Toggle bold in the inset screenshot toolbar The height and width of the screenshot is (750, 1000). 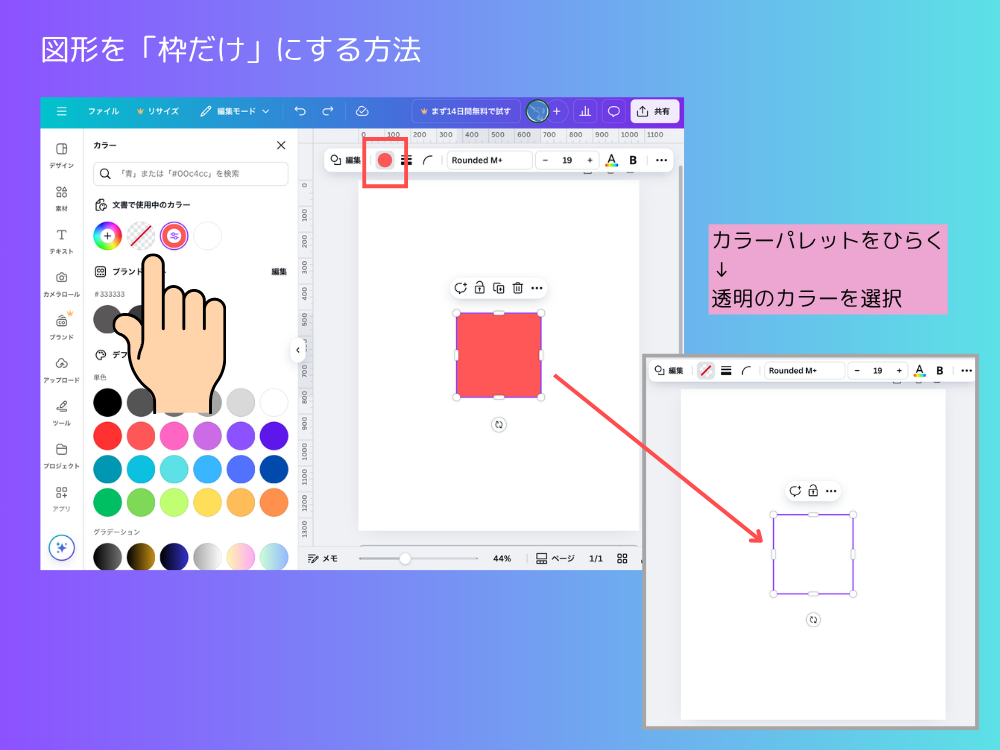tap(939, 371)
